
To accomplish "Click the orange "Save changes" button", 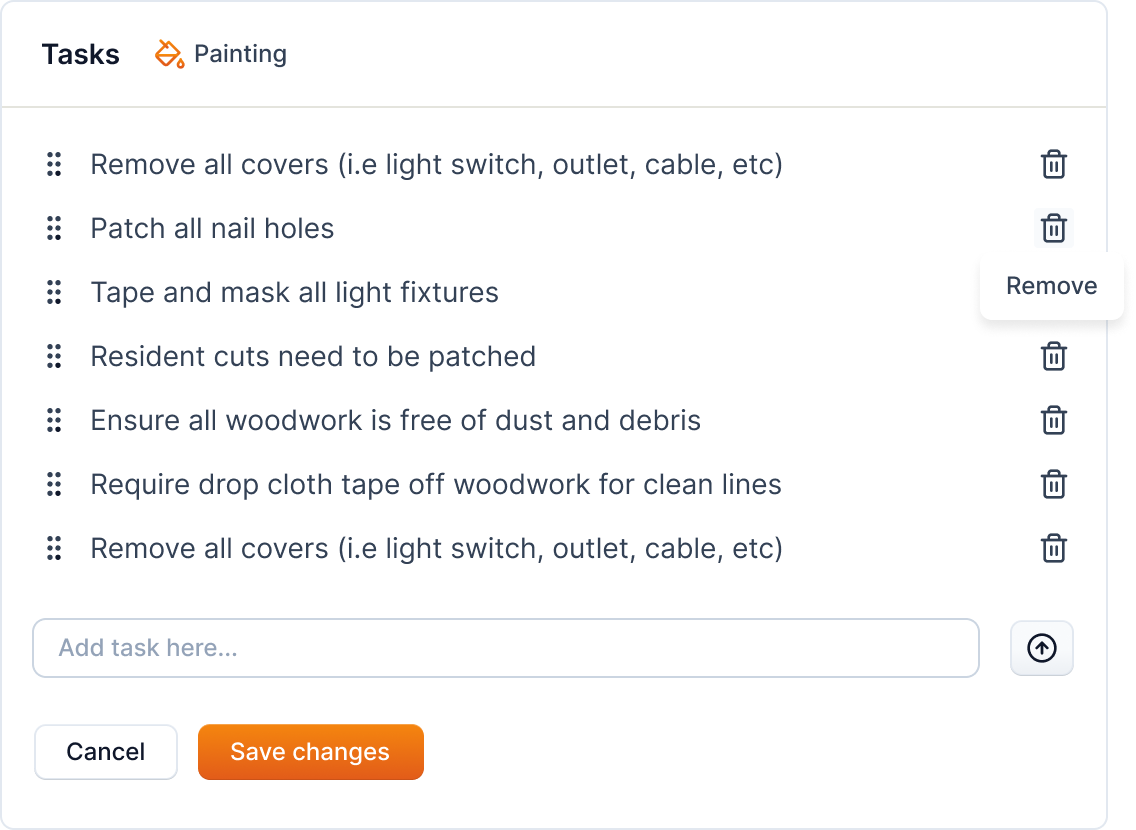I will [310, 752].
